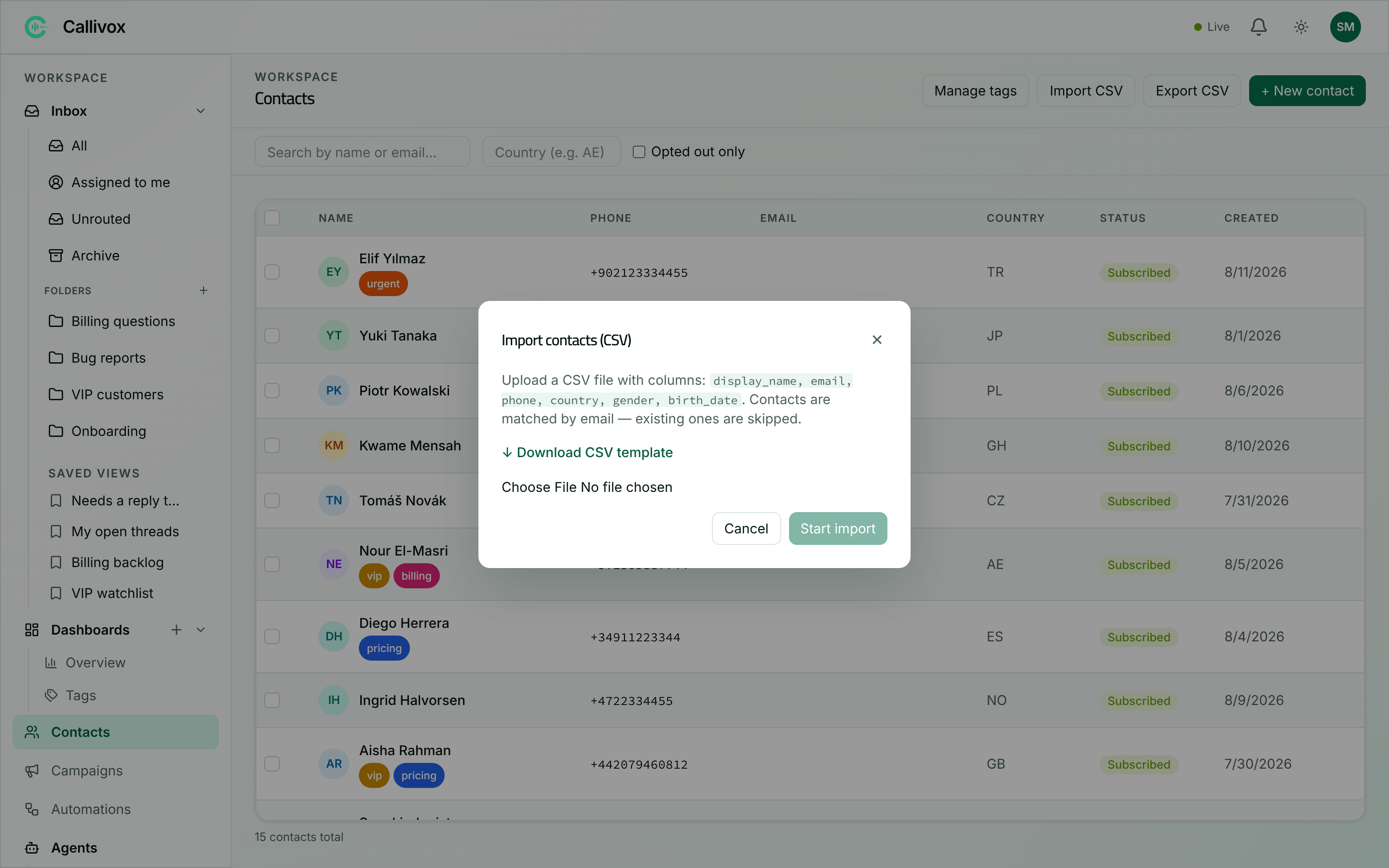Viewport: 1389px width, 868px height.
Task: Click the 15 contacts total label
Action: 299,837
